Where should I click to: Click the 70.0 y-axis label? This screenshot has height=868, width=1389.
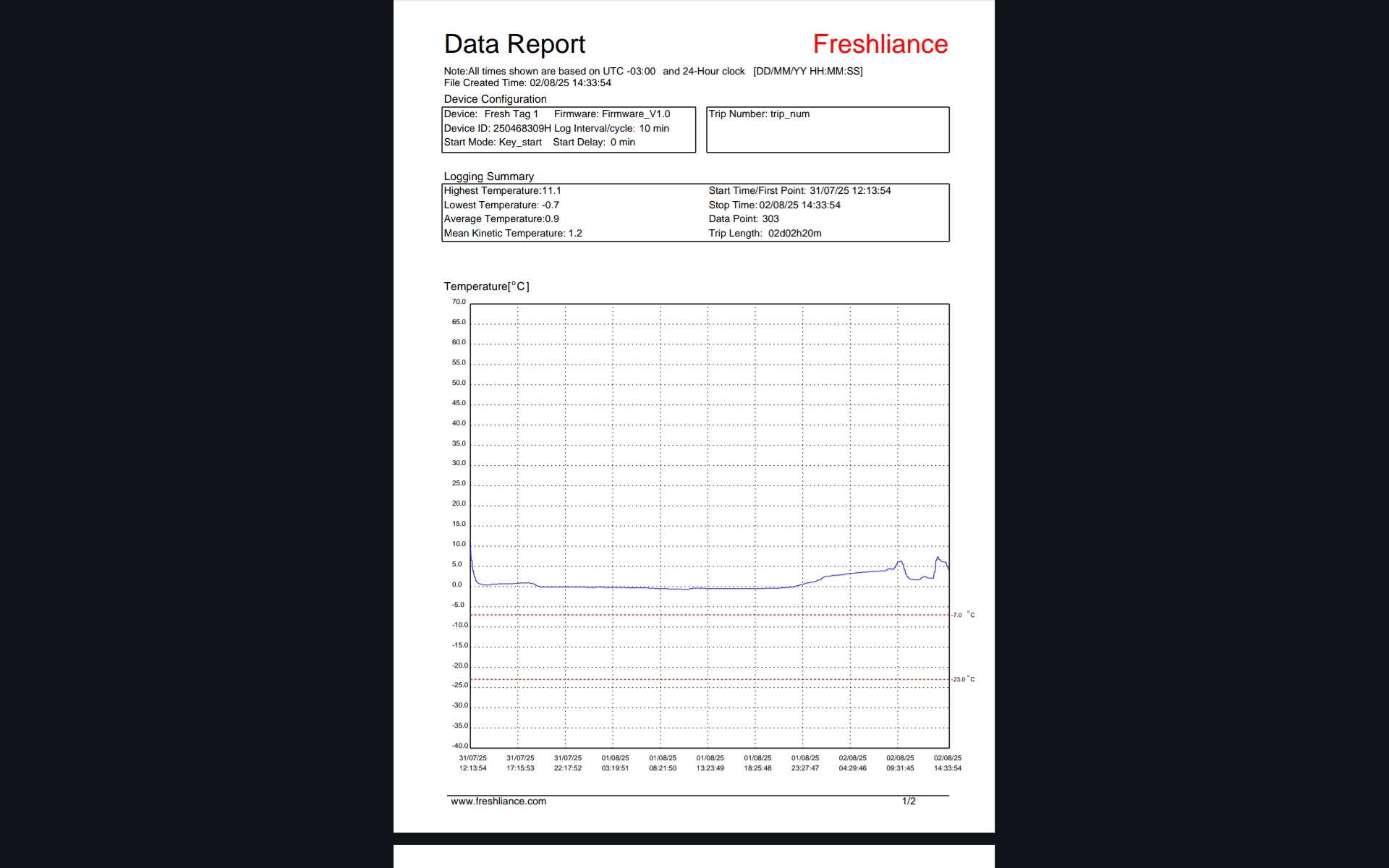(459, 302)
